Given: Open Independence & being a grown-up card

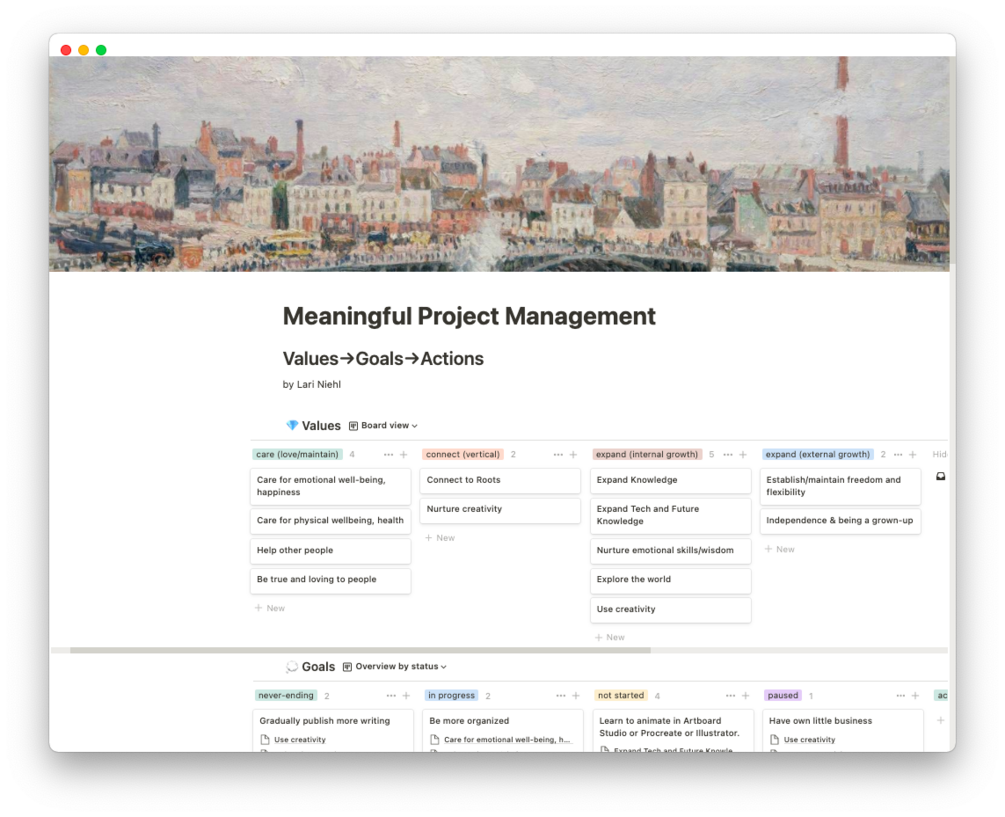Looking at the screenshot, I should 840,520.
